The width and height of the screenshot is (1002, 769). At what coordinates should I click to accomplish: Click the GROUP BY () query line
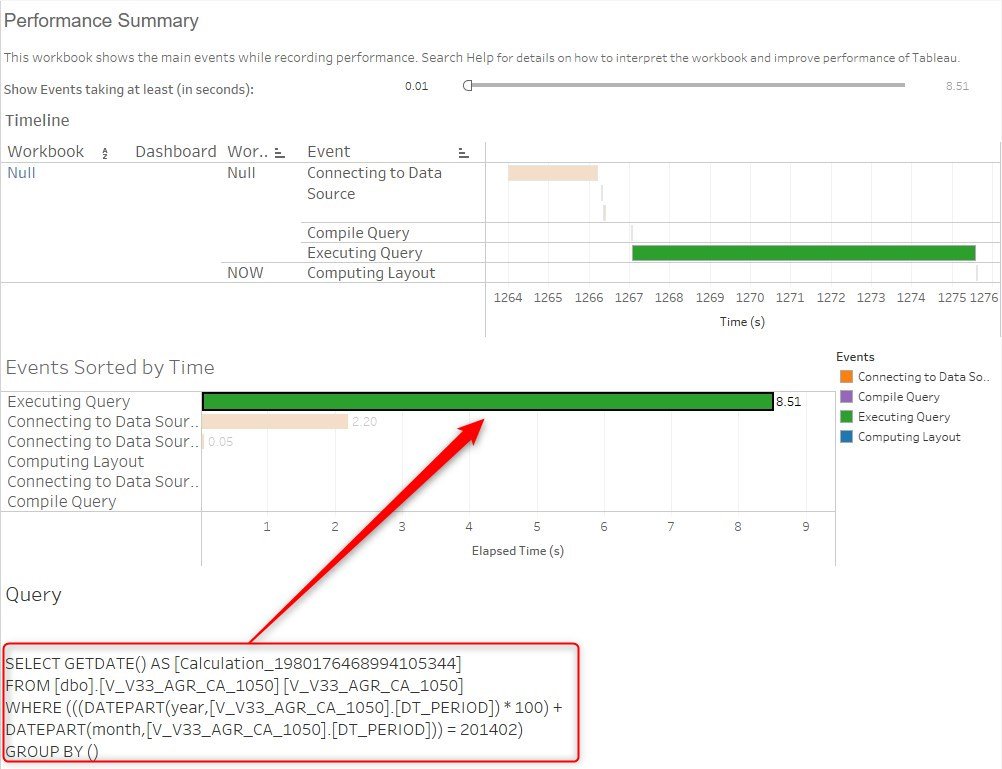pyautogui.click(x=52, y=752)
